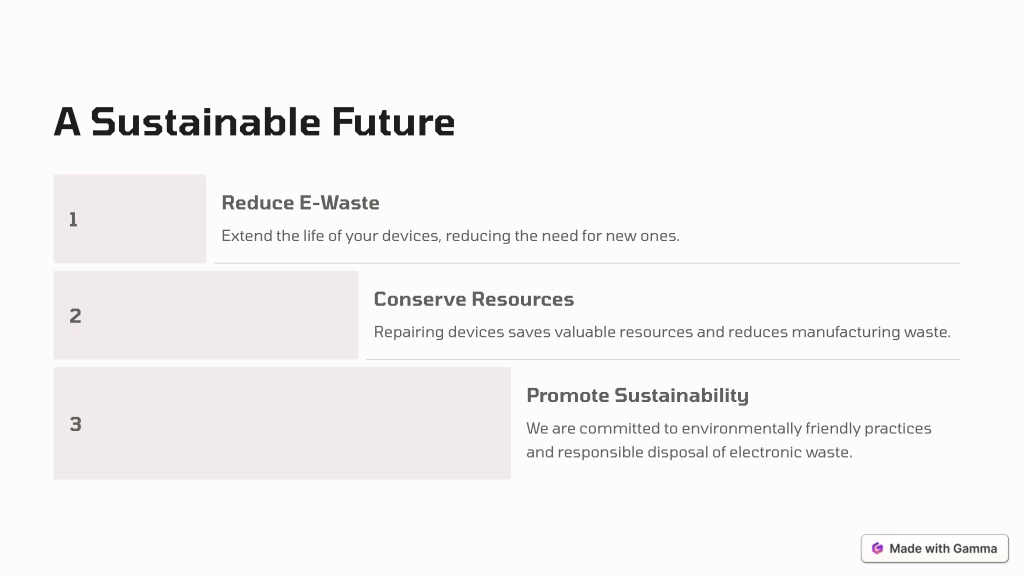This screenshot has width=1023, height=576.
Task: Click the number 2 block
Action: coord(206,315)
